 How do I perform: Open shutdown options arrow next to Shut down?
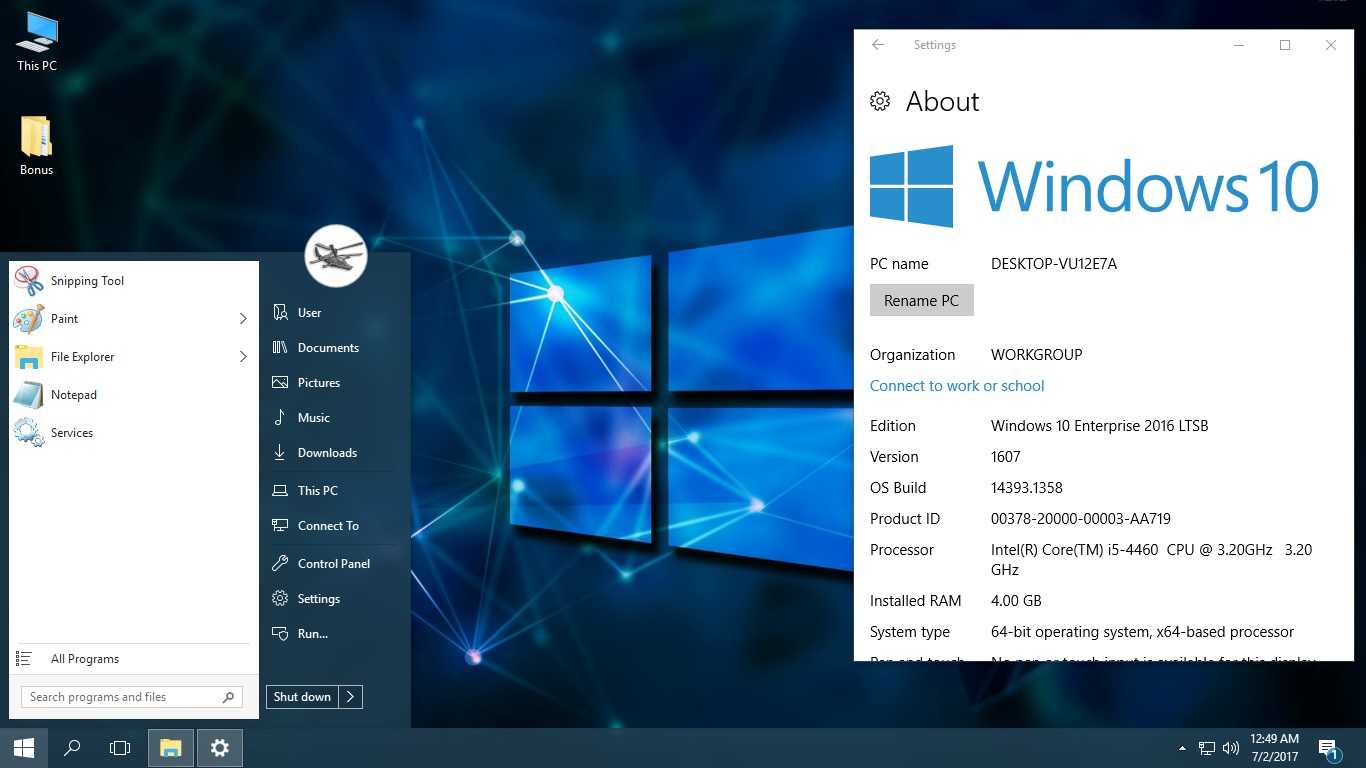350,697
